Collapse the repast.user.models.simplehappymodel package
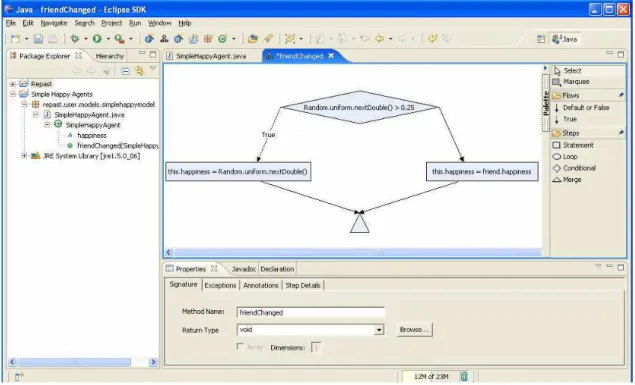The width and height of the screenshot is (635, 385). click(24, 104)
